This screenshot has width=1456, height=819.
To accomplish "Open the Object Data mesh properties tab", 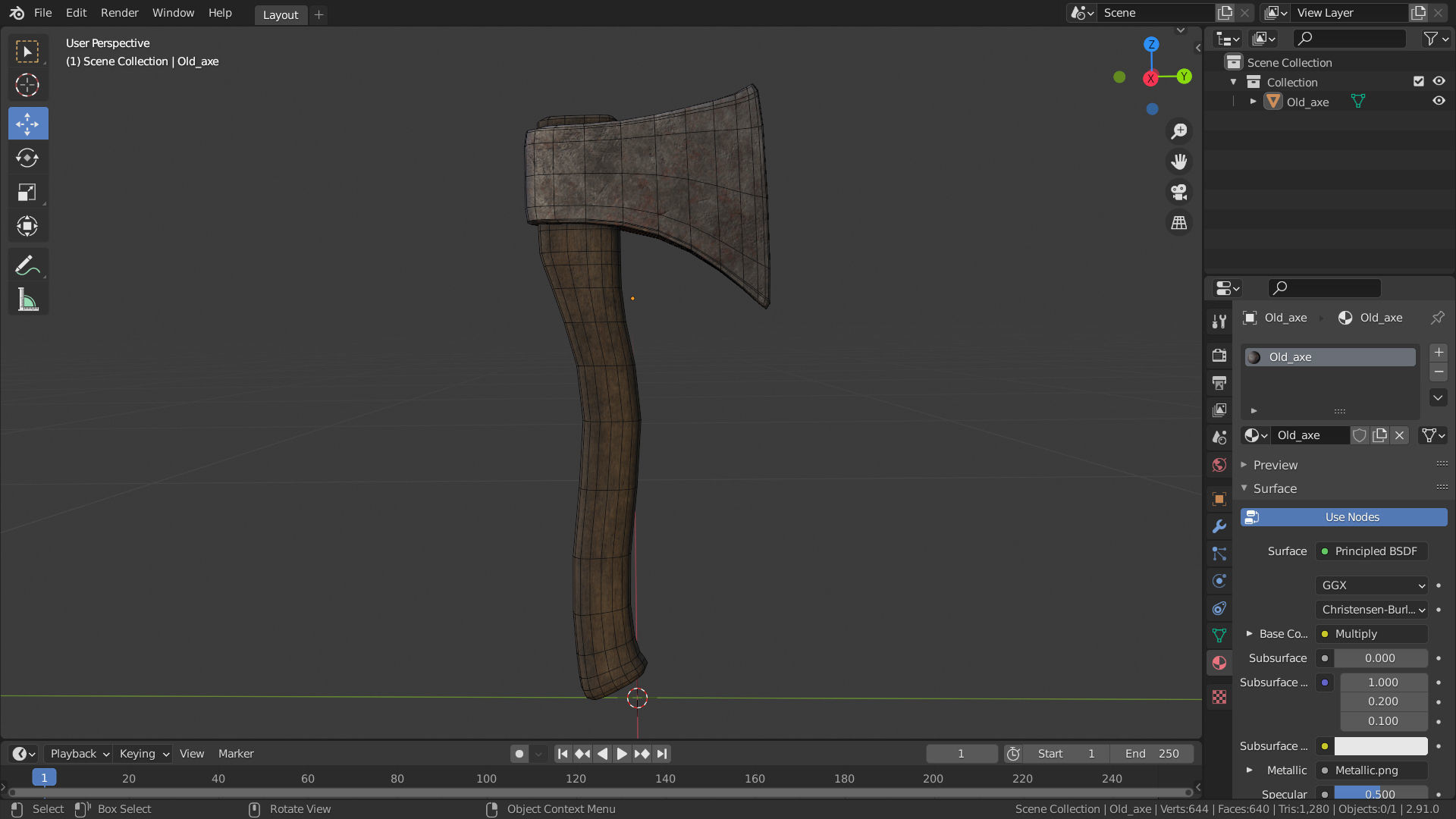I will point(1219,635).
